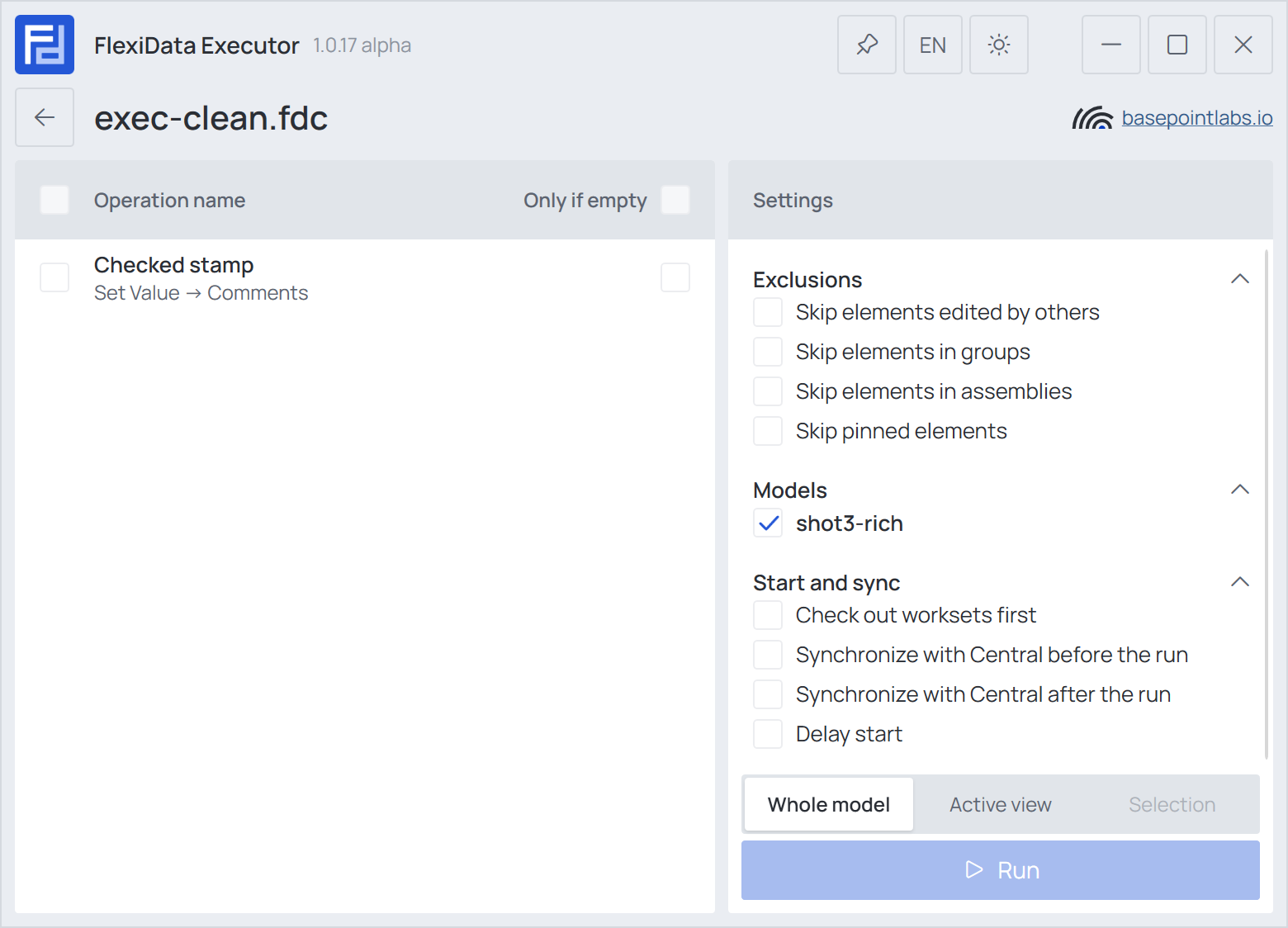Screen dimensions: 1288x928
Task: Enable Skip elements in assemblies
Action: (x=768, y=391)
